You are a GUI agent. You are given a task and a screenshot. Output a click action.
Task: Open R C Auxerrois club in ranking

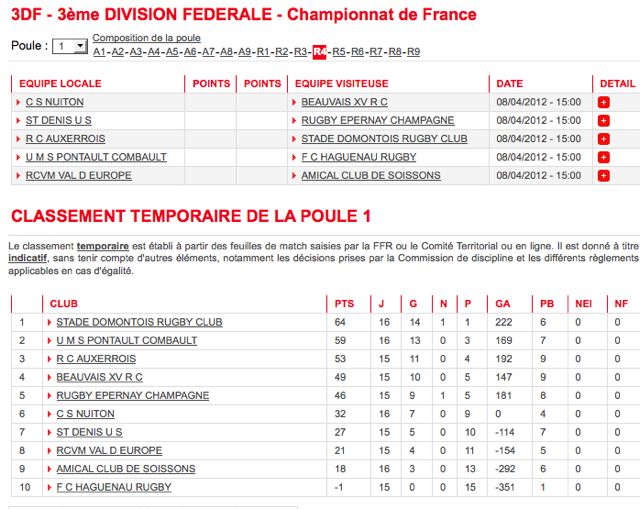coord(96,359)
